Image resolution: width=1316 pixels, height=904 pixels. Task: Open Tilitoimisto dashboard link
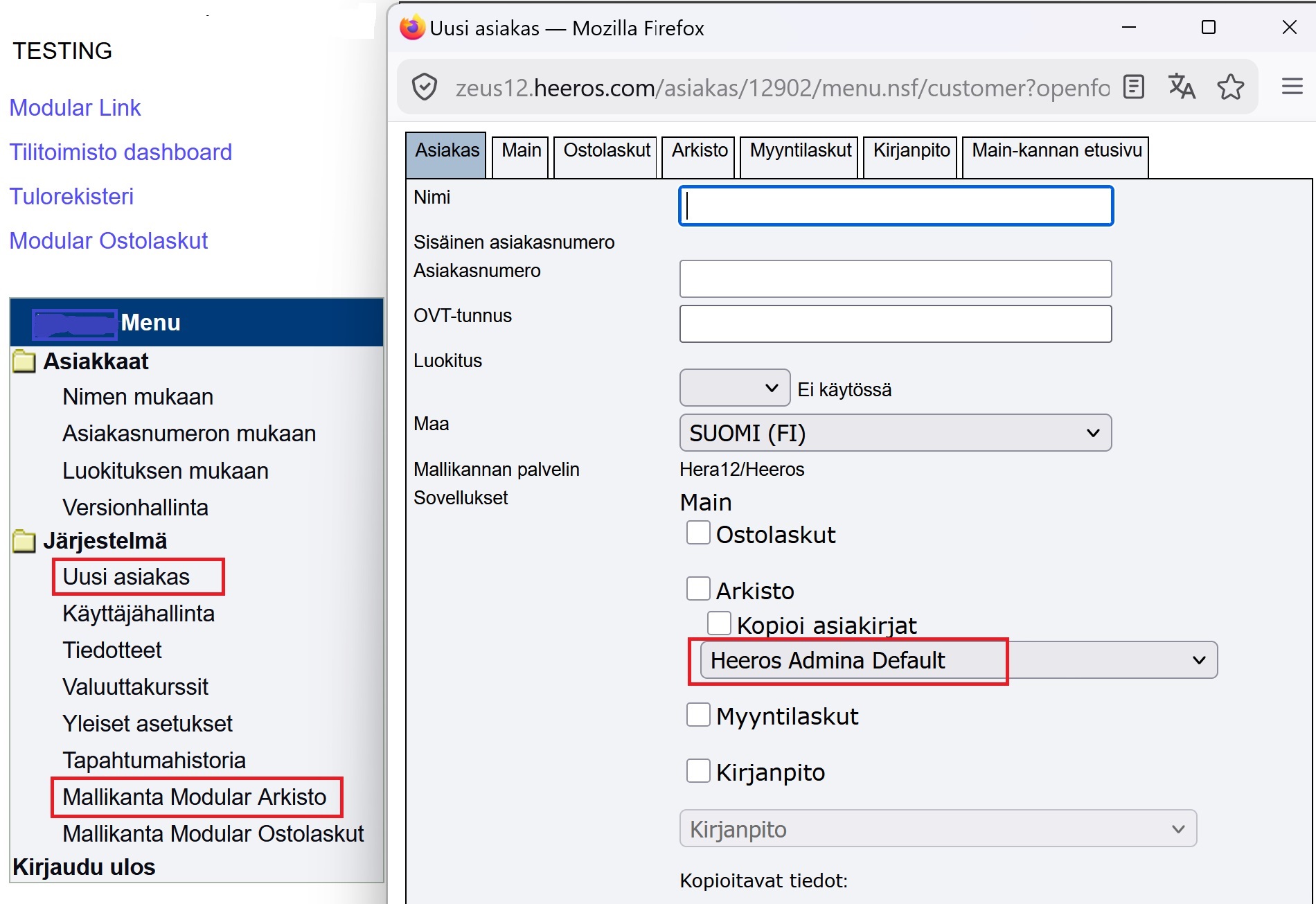(121, 152)
